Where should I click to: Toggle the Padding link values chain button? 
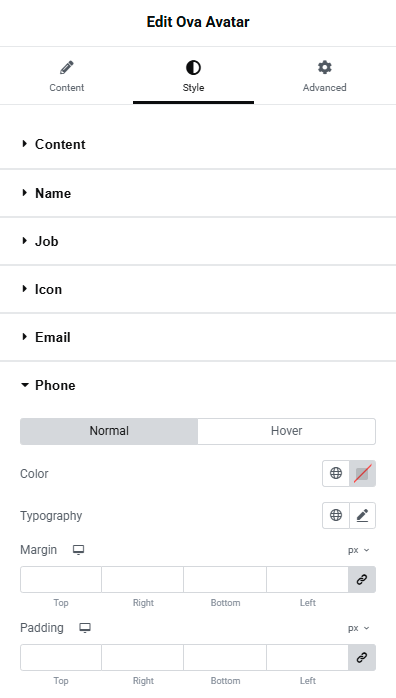click(362, 657)
